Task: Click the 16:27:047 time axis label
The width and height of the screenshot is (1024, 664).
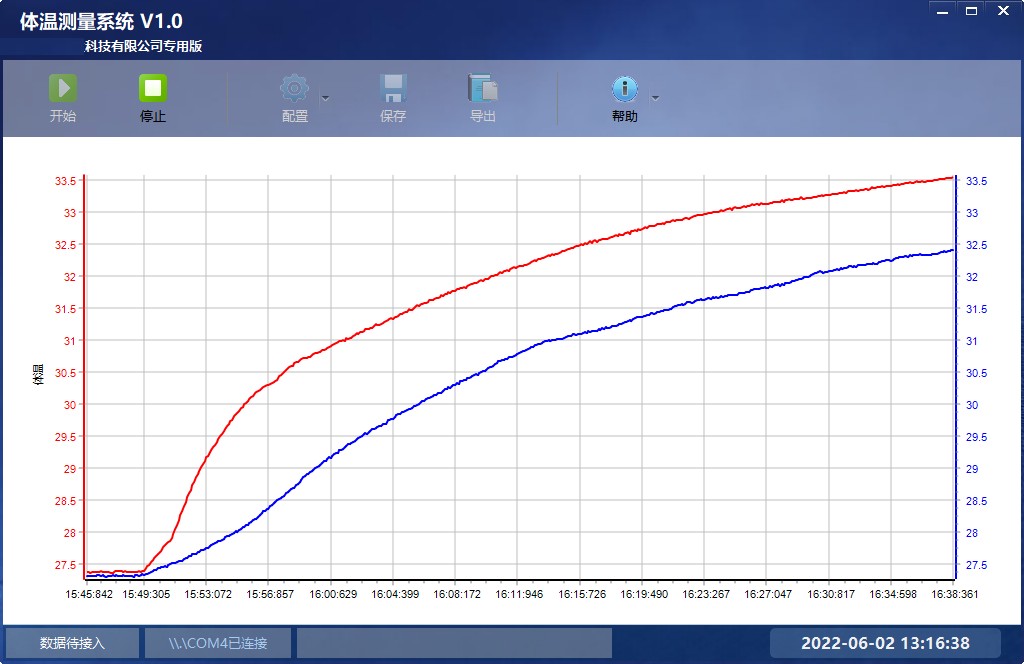Action: 768,594
